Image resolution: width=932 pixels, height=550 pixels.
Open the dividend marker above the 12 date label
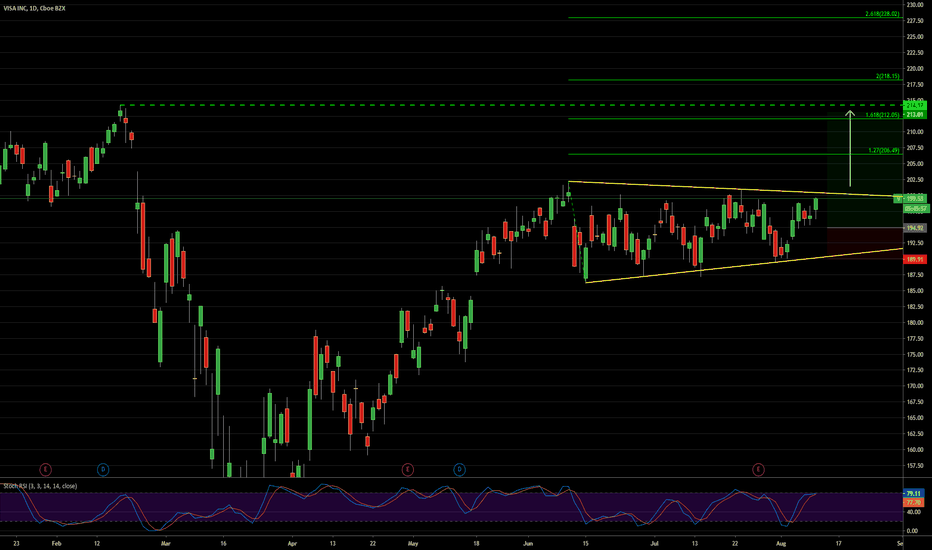[103, 470]
